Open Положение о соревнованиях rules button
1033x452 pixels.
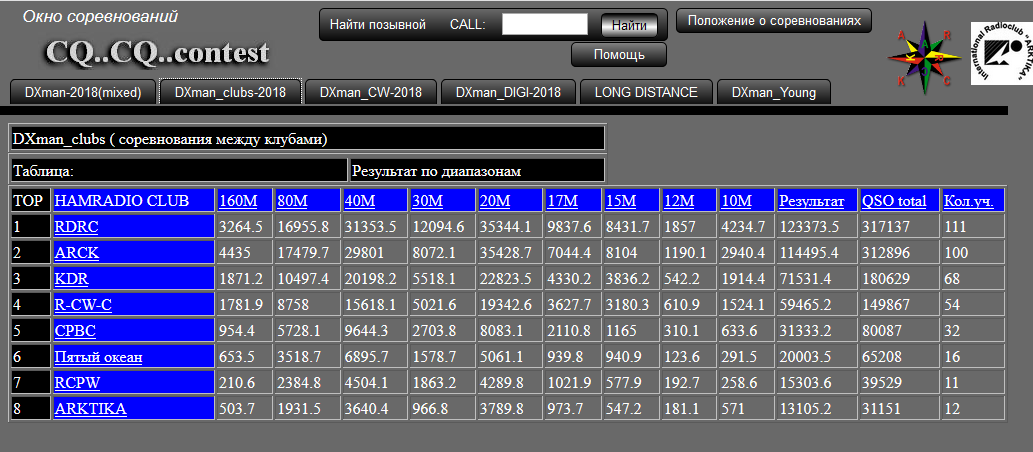pos(774,20)
